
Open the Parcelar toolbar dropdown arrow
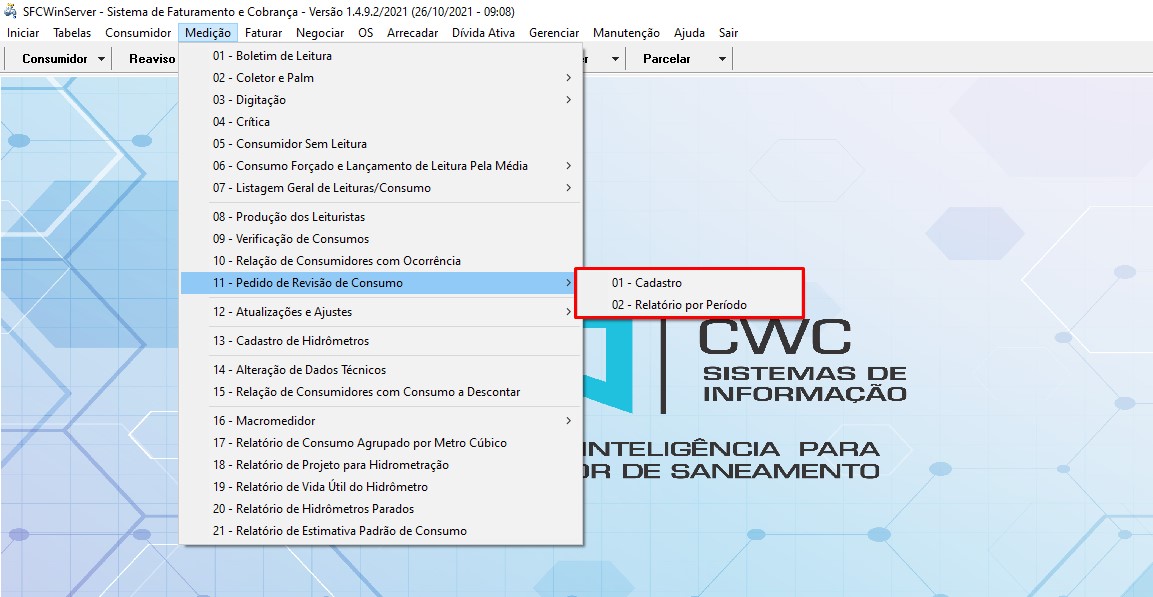pos(722,59)
